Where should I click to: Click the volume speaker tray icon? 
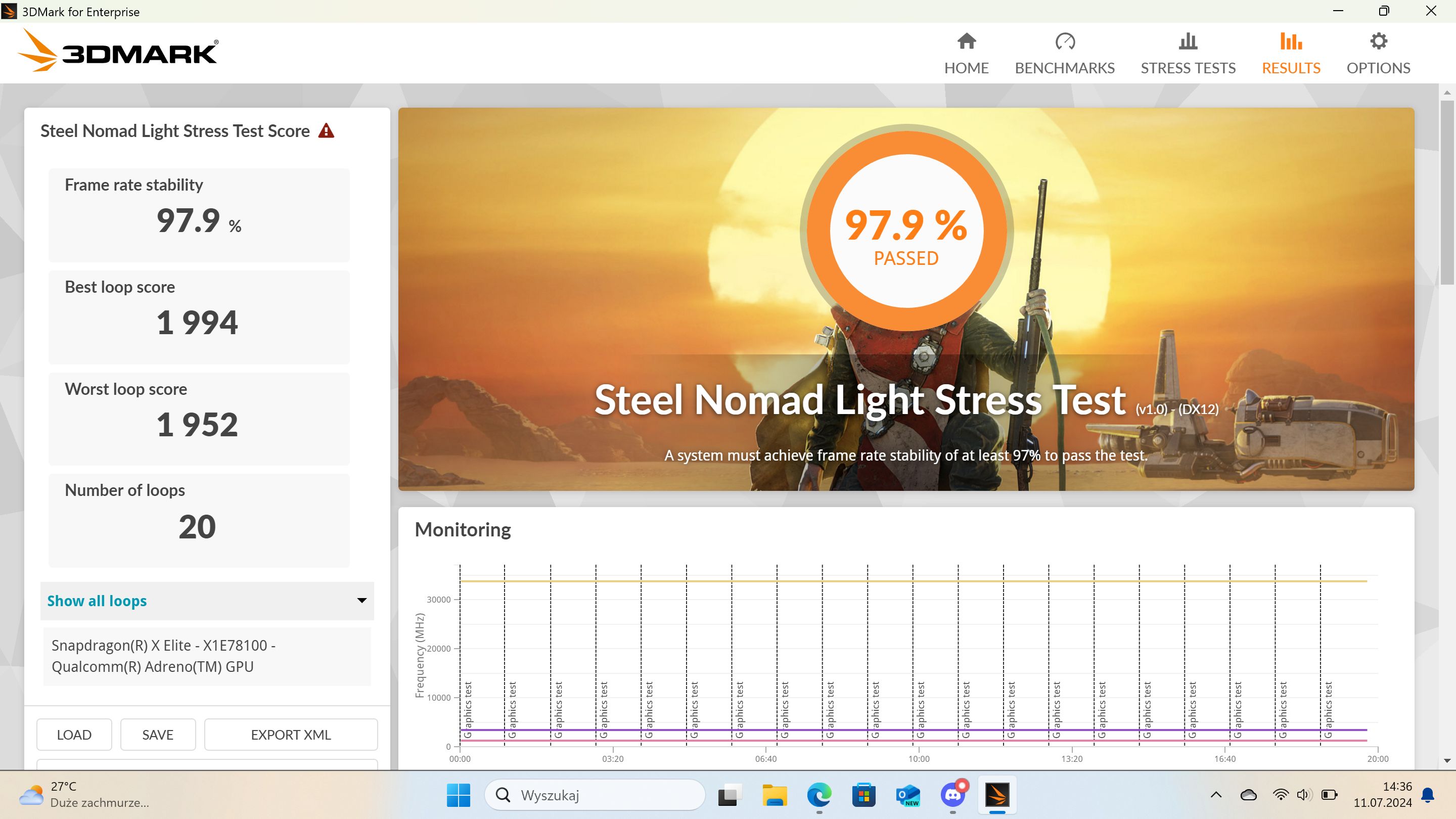coord(1303,795)
